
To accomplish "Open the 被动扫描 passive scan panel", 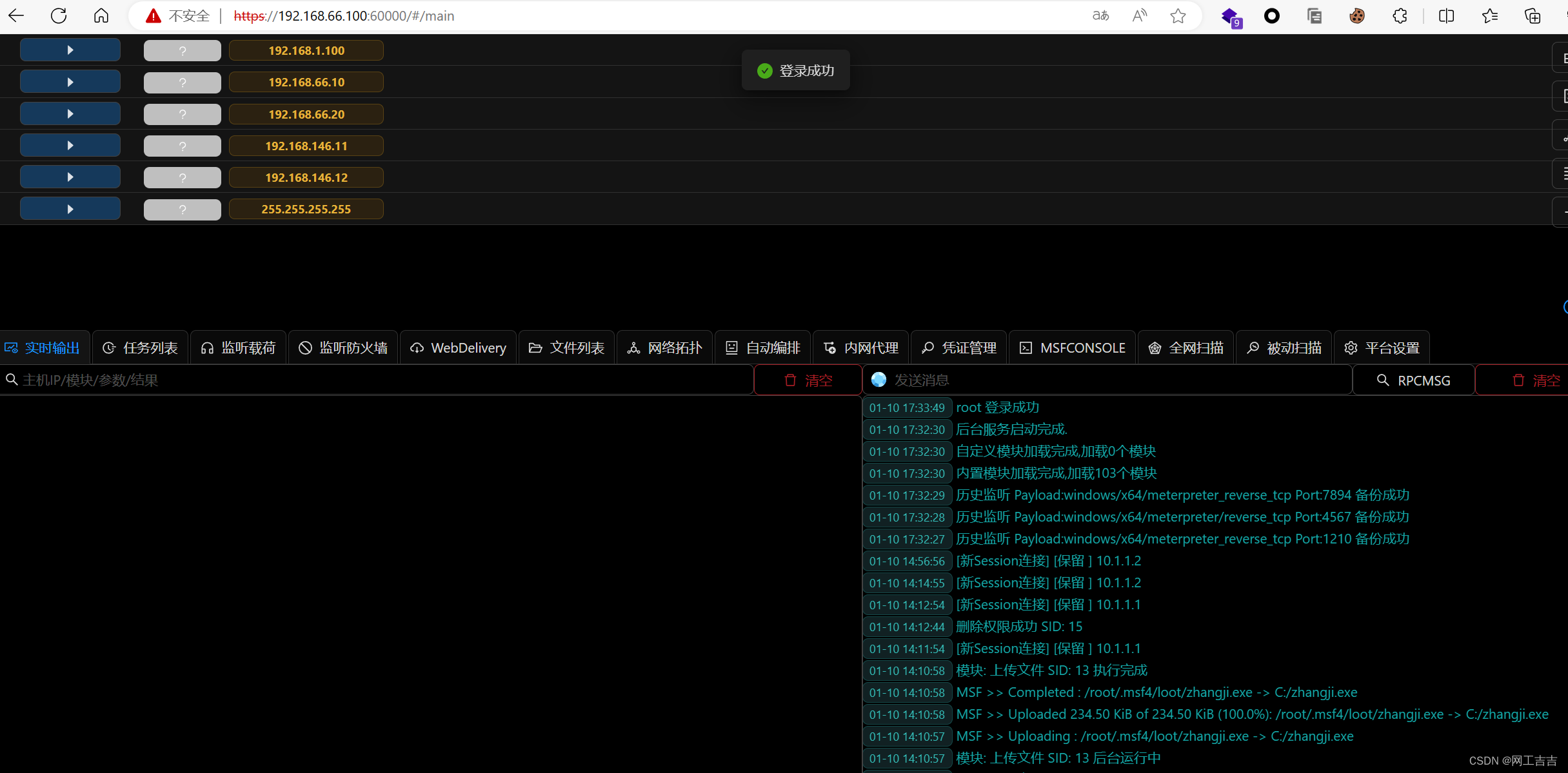I will [1283, 347].
